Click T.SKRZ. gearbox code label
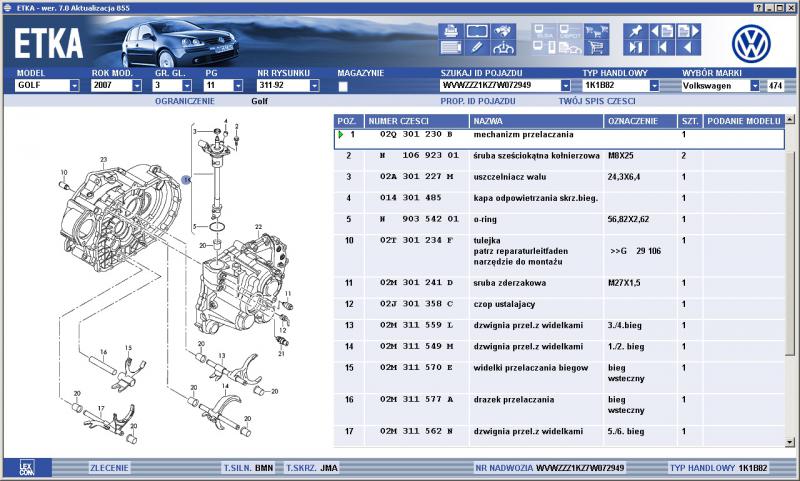800x481 pixels. coord(301,468)
